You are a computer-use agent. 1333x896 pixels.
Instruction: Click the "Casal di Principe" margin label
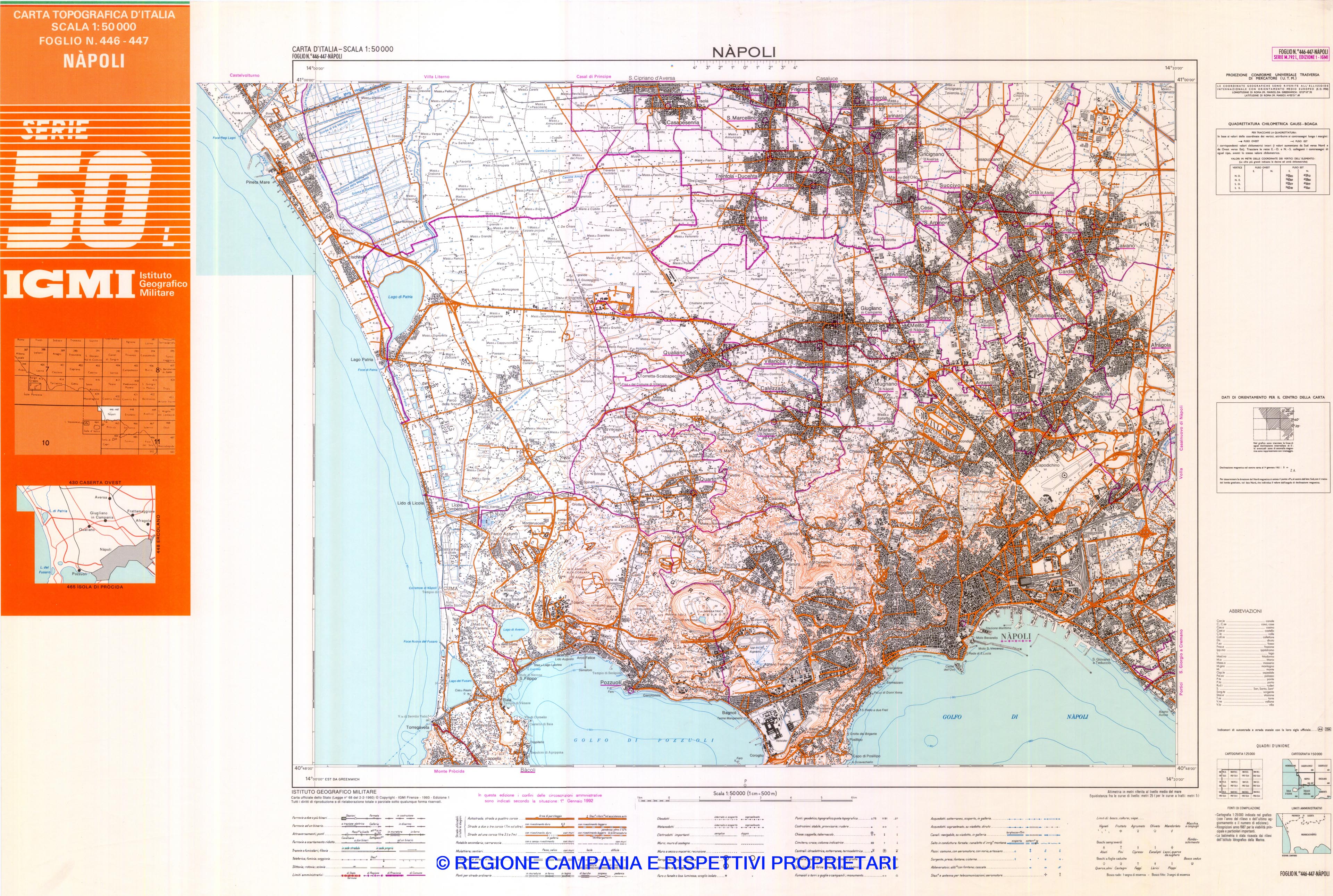tap(594, 77)
